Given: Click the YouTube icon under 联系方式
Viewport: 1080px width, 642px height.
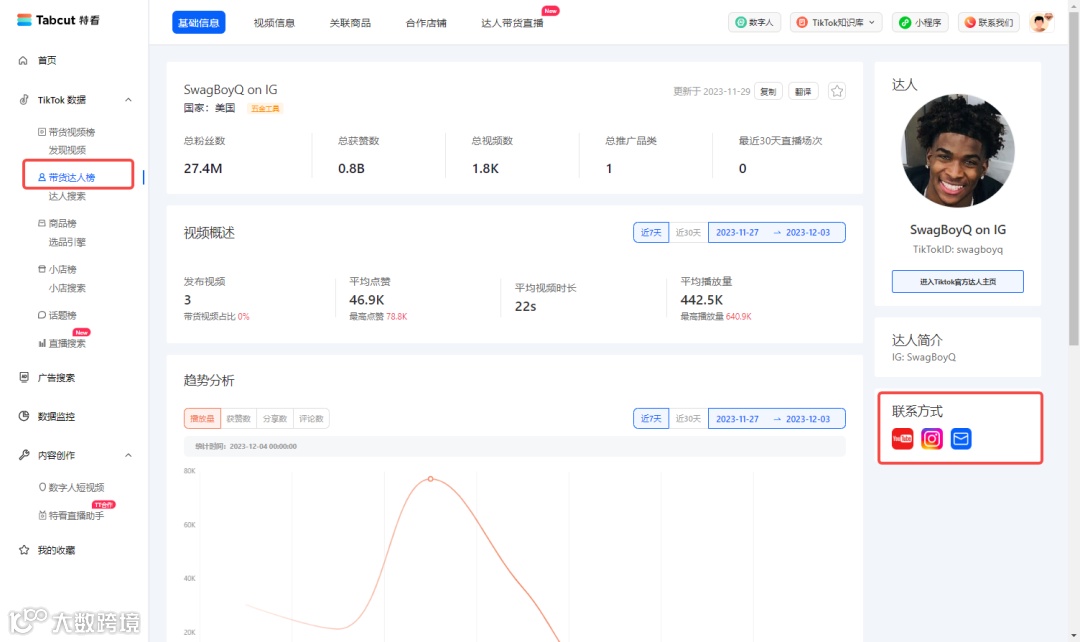Looking at the screenshot, I should click(901, 438).
